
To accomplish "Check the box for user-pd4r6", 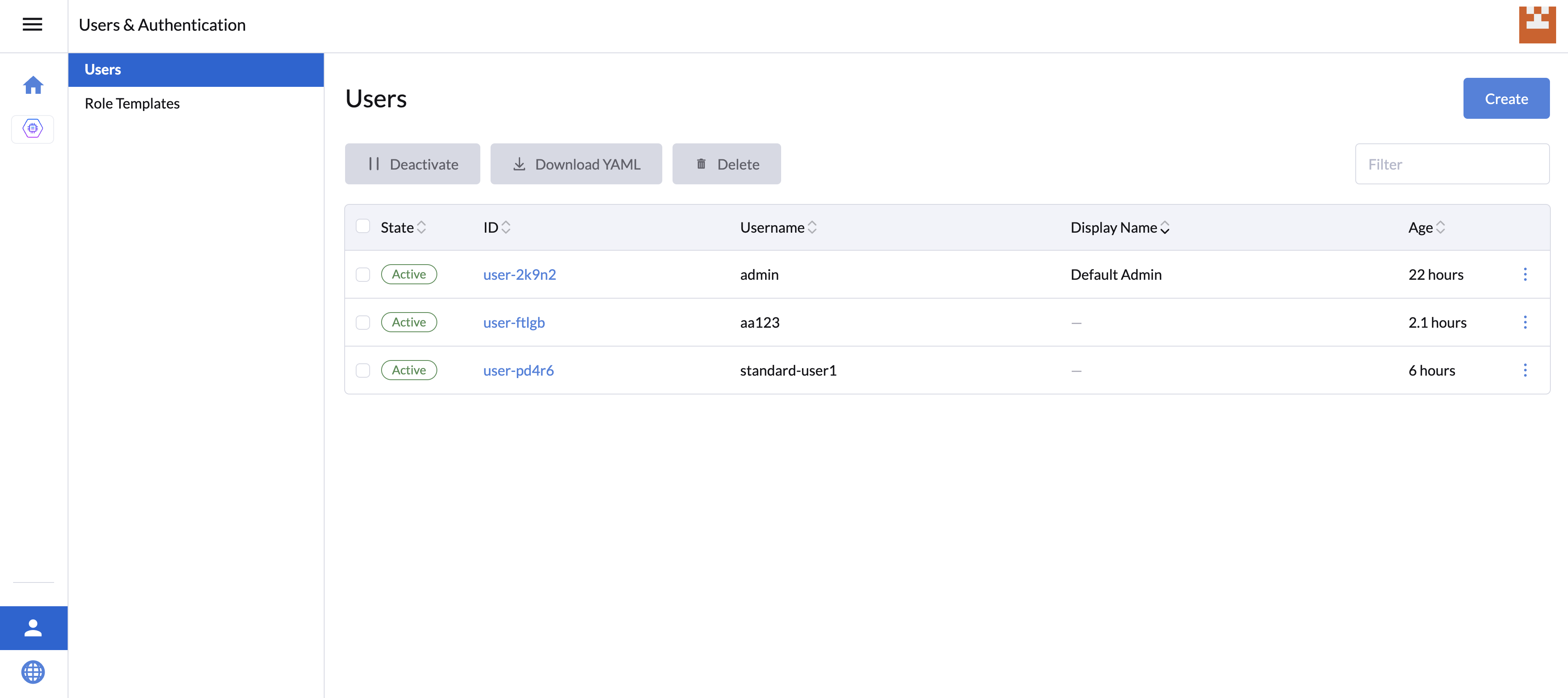I will coord(363,370).
